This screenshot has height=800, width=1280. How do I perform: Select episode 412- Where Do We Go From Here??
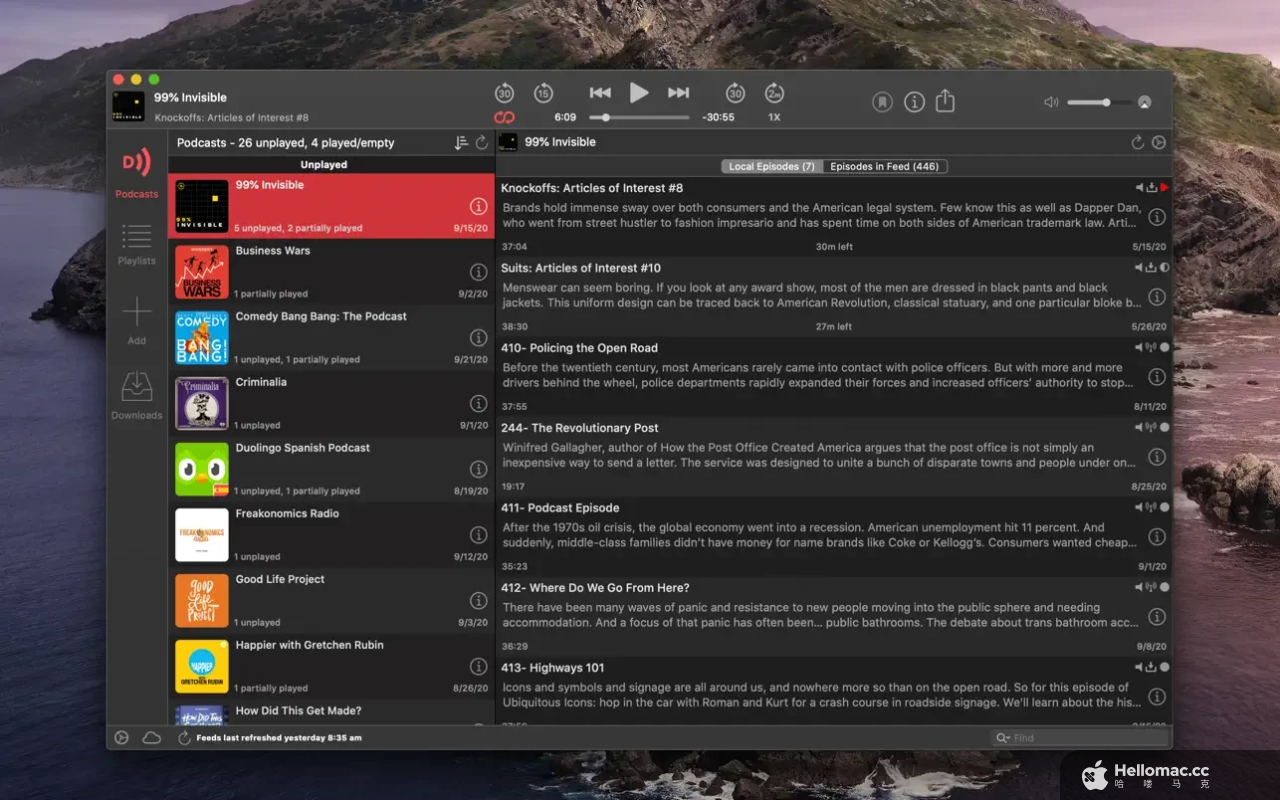tap(834, 617)
